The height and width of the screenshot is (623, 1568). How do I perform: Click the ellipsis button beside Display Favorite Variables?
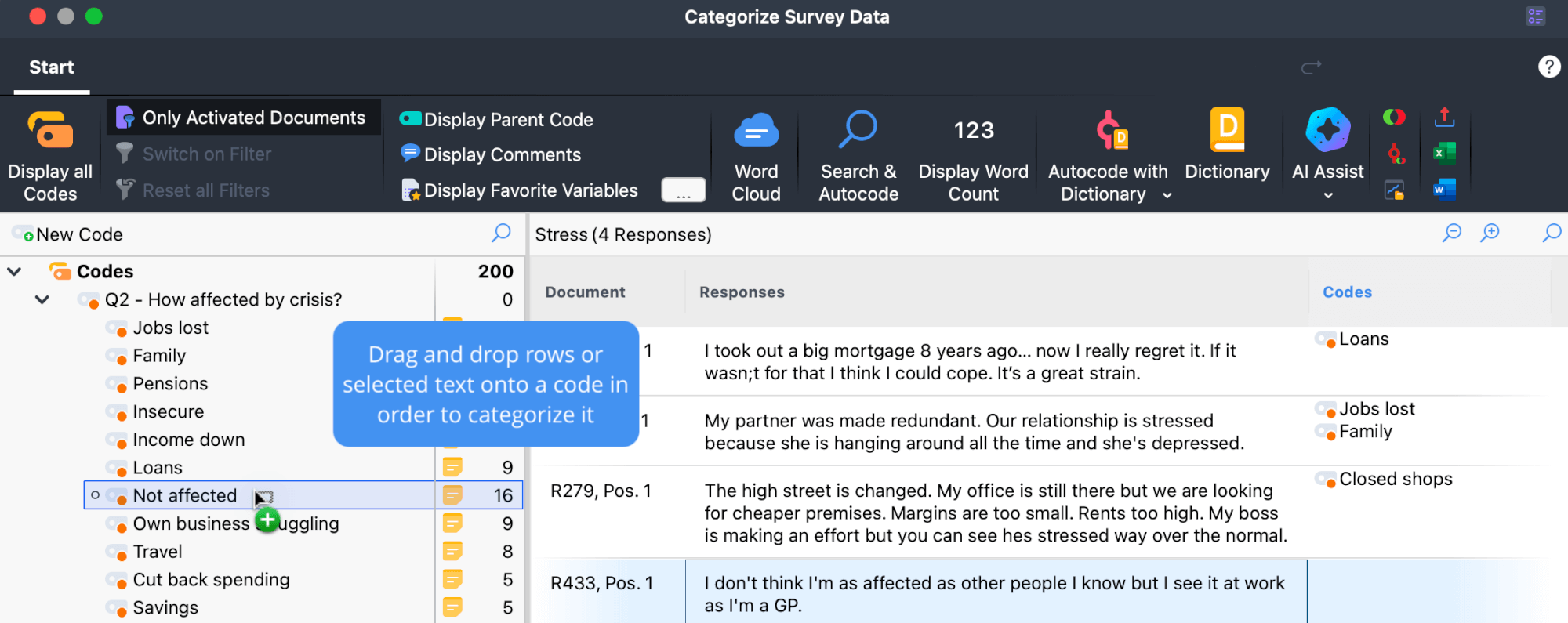tap(683, 190)
